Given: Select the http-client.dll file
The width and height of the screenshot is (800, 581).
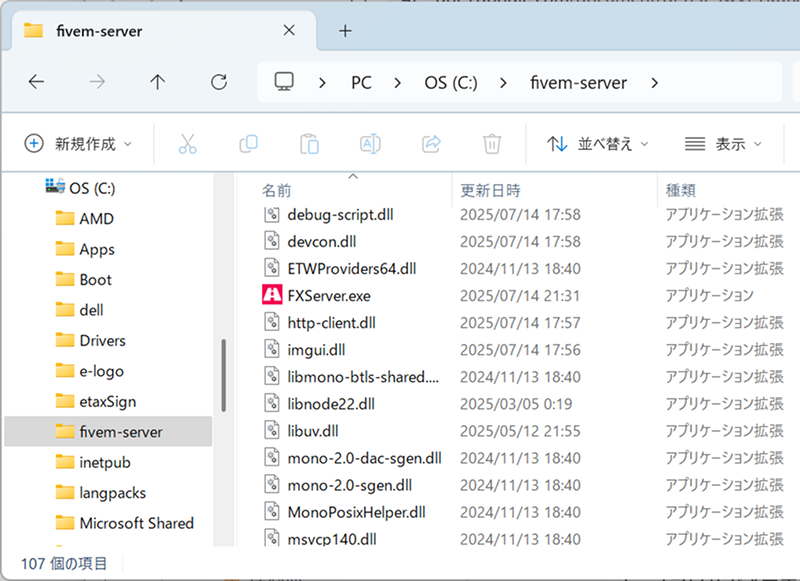Looking at the screenshot, I should (332, 322).
